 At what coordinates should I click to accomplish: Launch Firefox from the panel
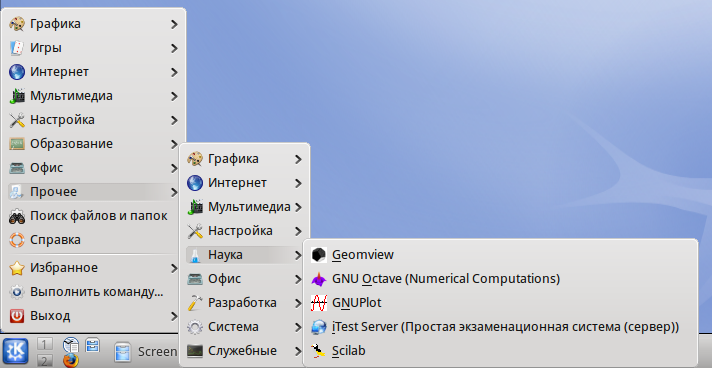[x=70, y=361]
